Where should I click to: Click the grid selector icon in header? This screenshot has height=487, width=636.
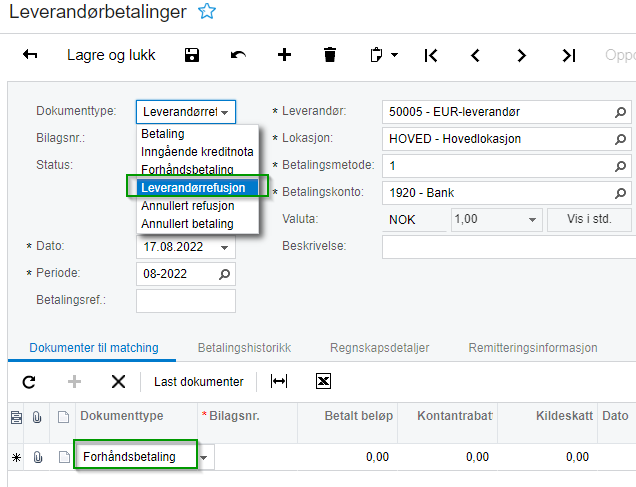pos(16,417)
